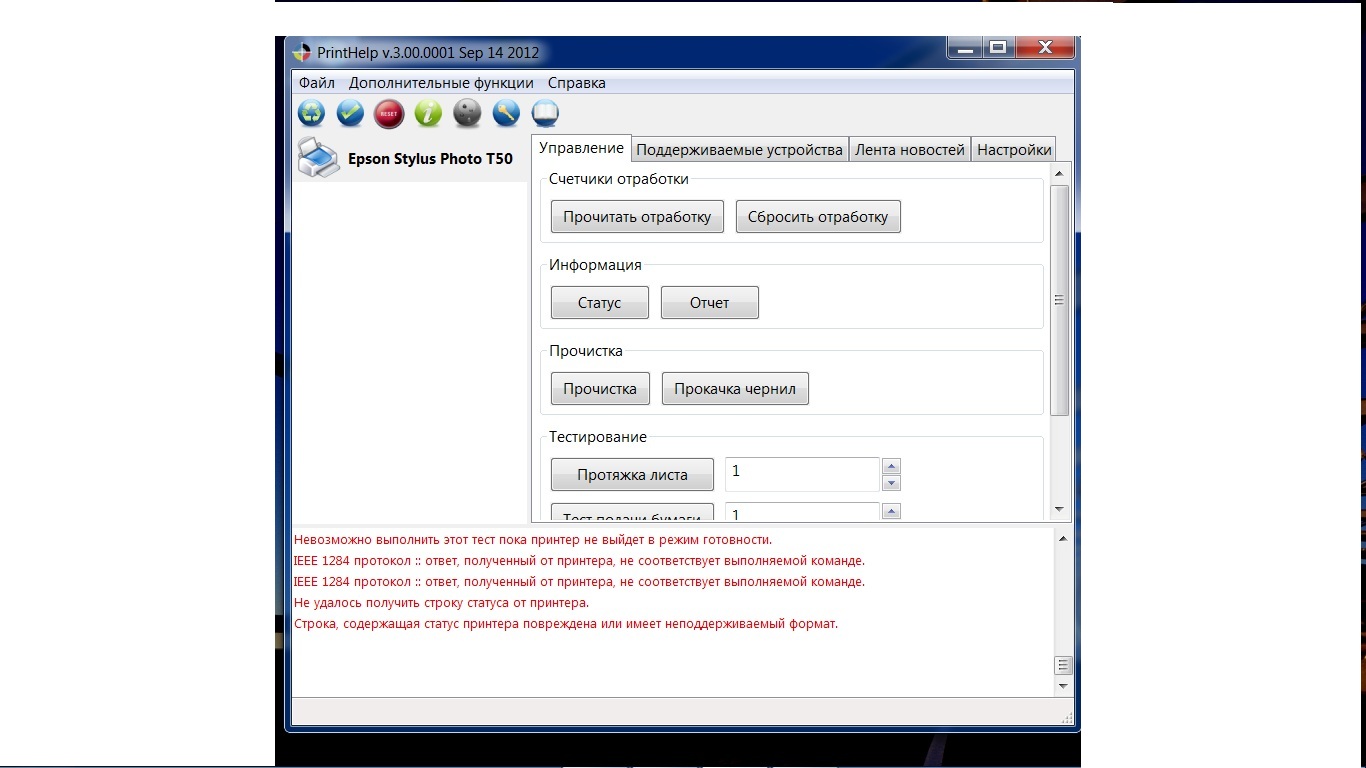Click the control panel scrollbar down arrow

pyautogui.click(x=1060, y=509)
